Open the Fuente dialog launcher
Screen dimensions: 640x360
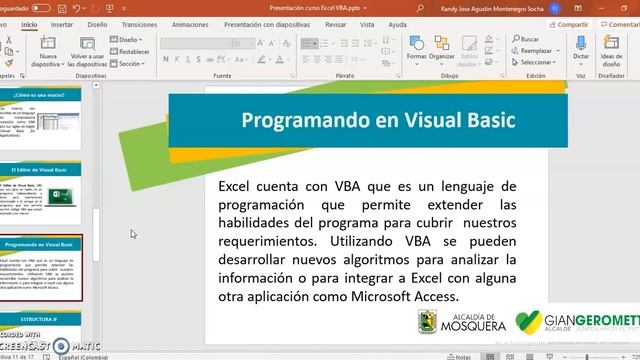coord(293,76)
